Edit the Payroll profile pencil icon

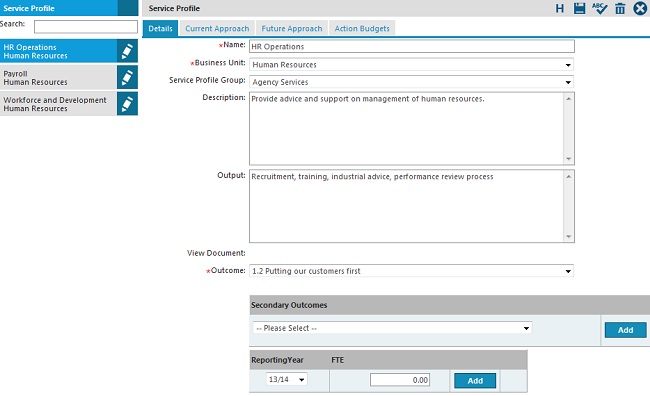127,78
